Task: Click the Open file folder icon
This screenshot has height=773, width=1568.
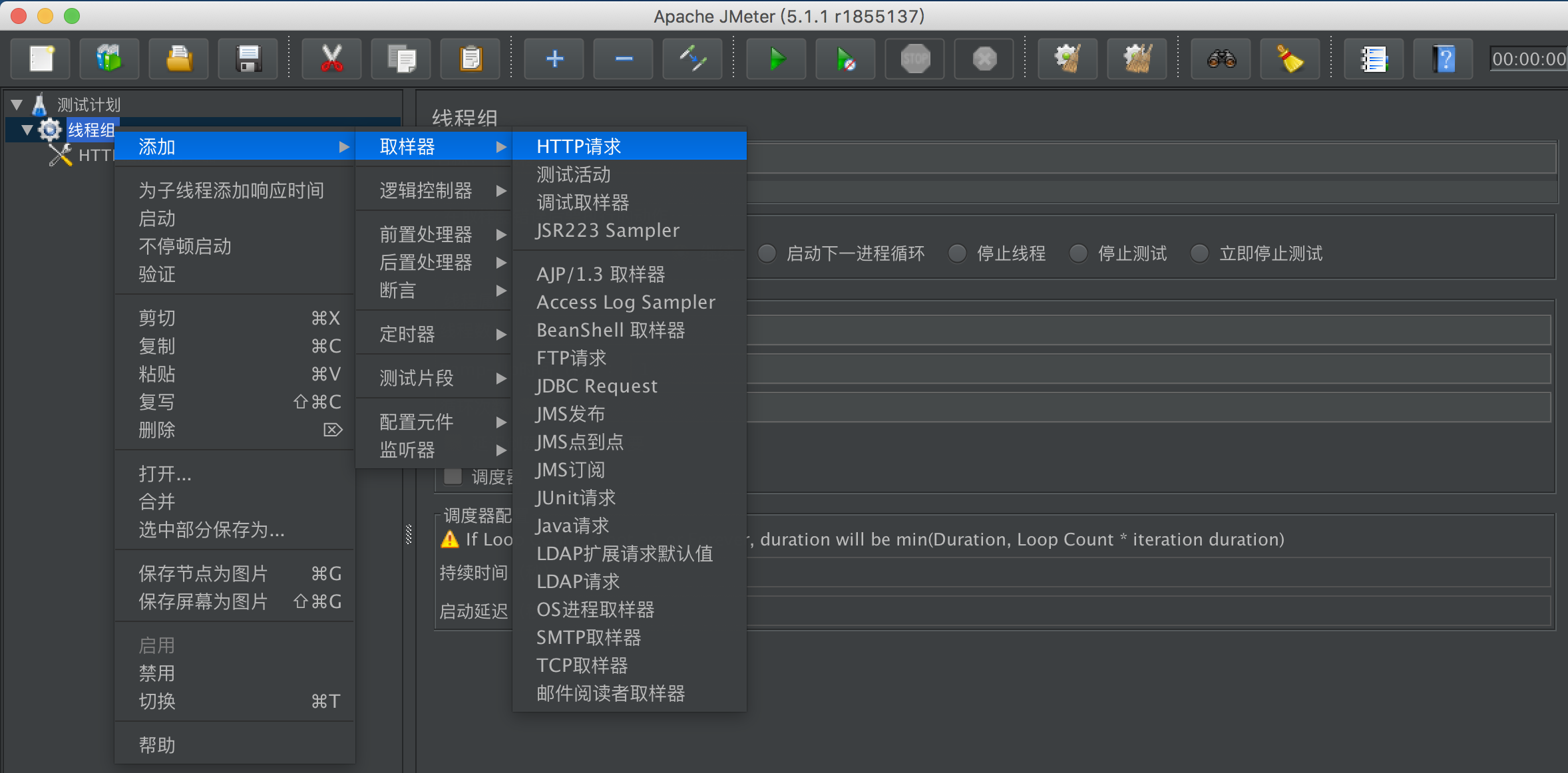Action: pyautogui.click(x=179, y=59)
